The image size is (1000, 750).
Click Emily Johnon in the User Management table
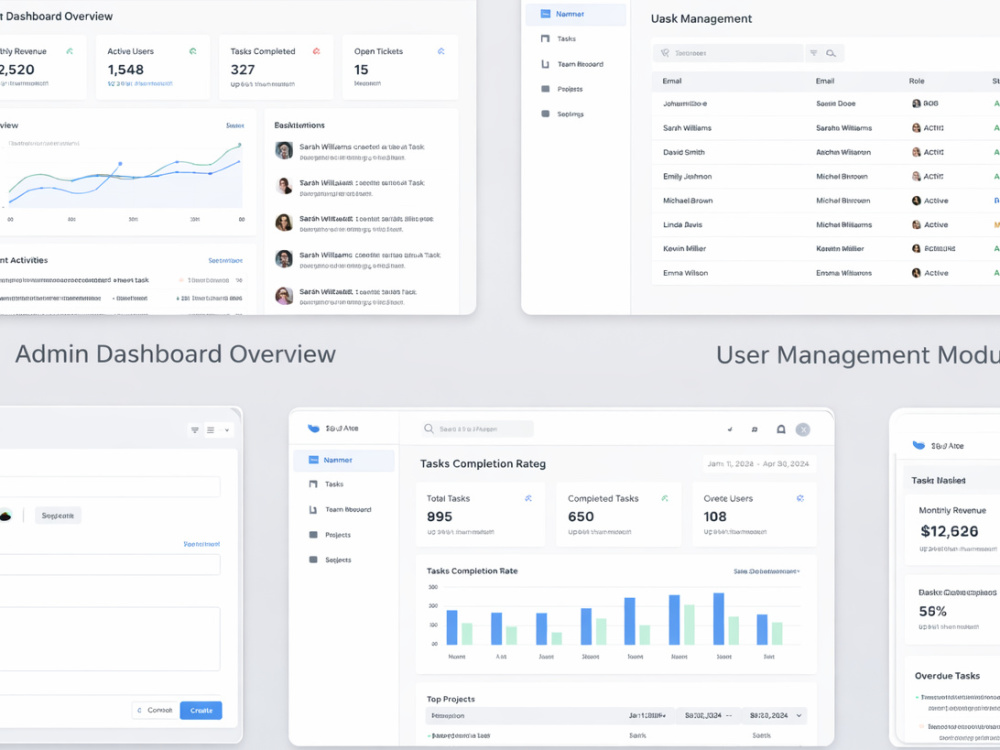click(x=688, y=177)
